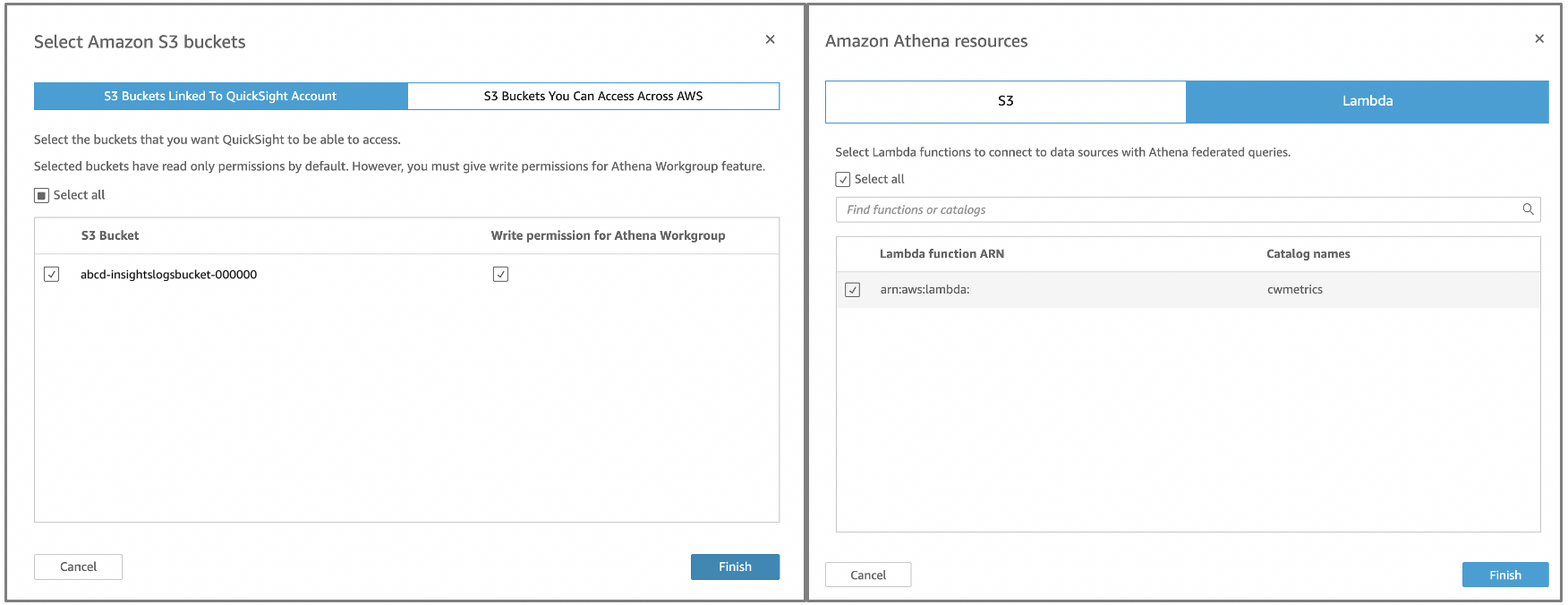Click the arn:aws:lambda function ARN text

pyautogui.click(x=925, y=290)
